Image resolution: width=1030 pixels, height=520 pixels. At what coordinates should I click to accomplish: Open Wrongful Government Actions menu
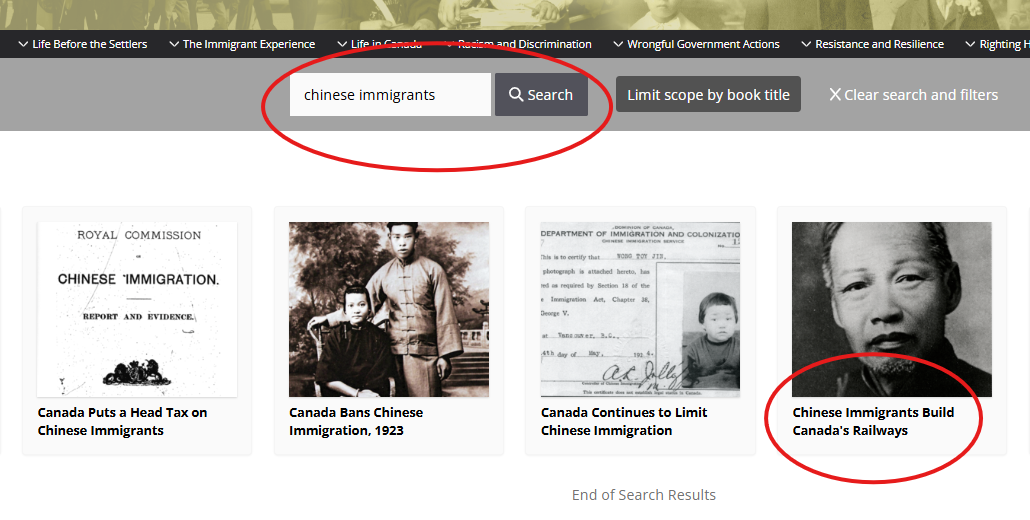click(695, 44)
